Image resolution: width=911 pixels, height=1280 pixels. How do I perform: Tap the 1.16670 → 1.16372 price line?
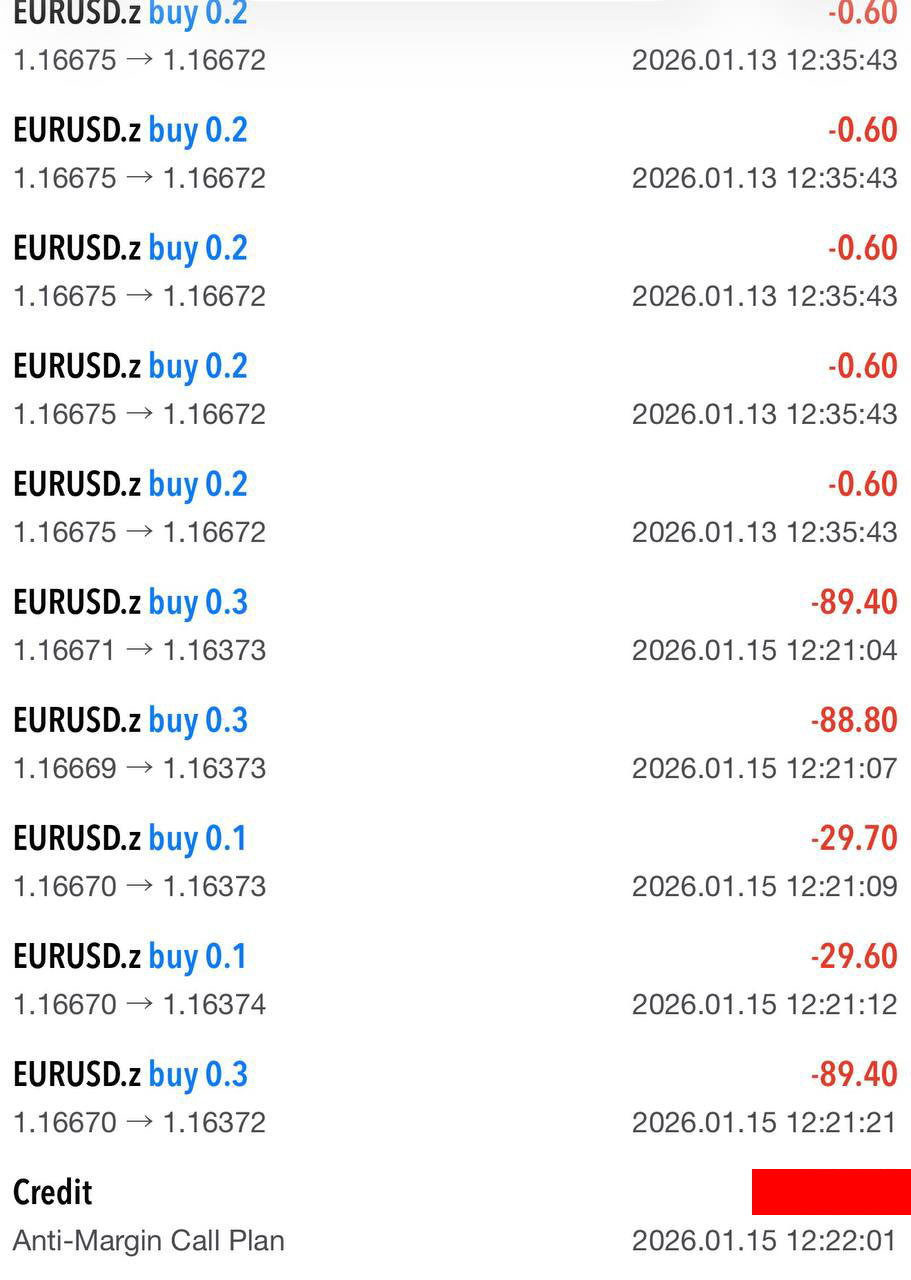[139, 1122]
